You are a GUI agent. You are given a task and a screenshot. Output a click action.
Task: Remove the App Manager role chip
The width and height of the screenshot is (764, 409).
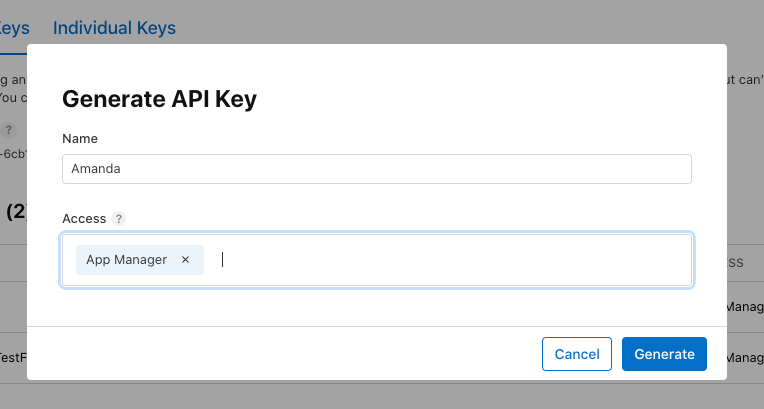185,260
